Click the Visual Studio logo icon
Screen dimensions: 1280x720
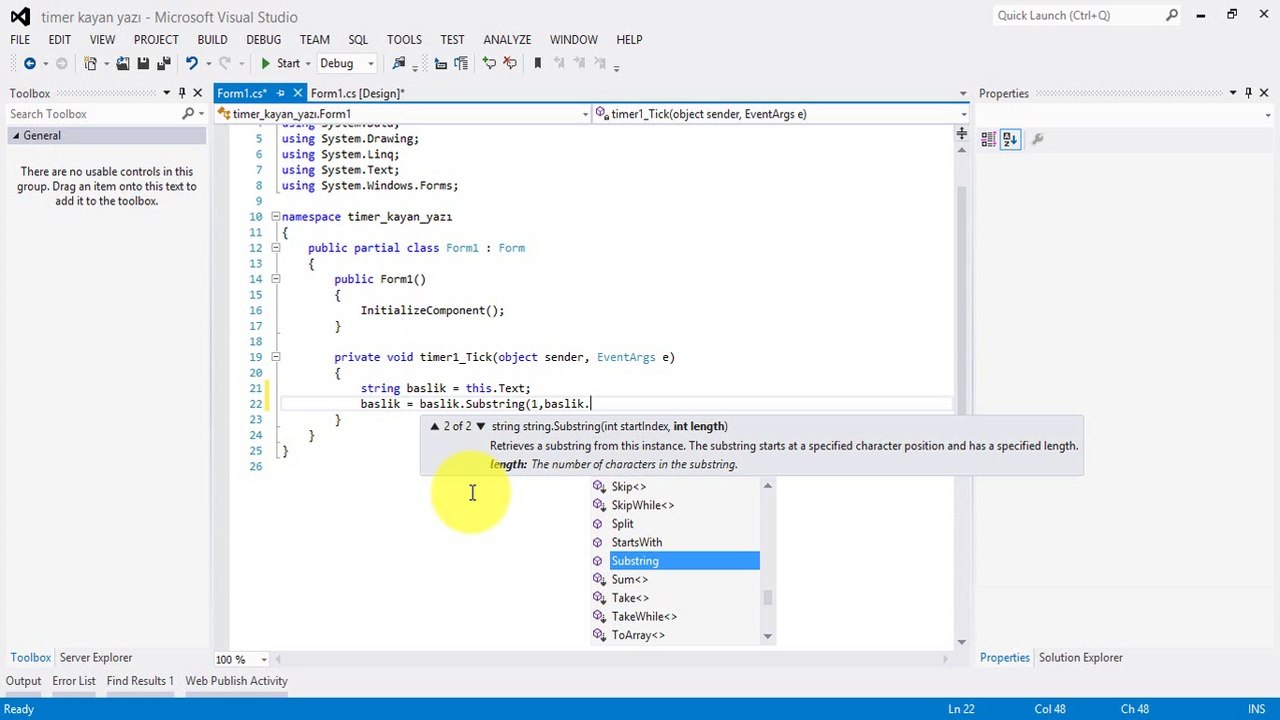pos(20,16)
